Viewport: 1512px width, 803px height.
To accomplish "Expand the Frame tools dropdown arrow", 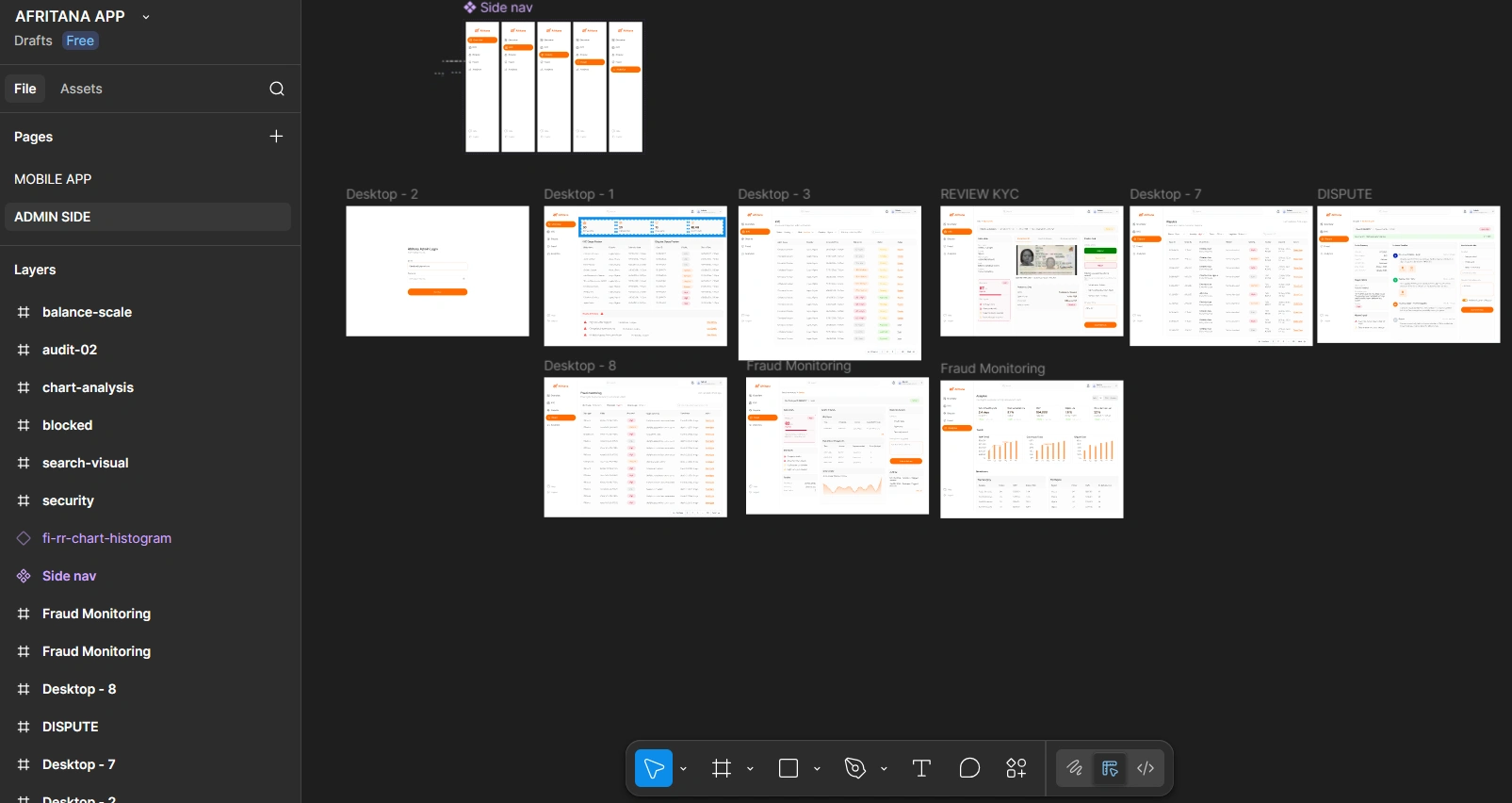I will point(750,769).
